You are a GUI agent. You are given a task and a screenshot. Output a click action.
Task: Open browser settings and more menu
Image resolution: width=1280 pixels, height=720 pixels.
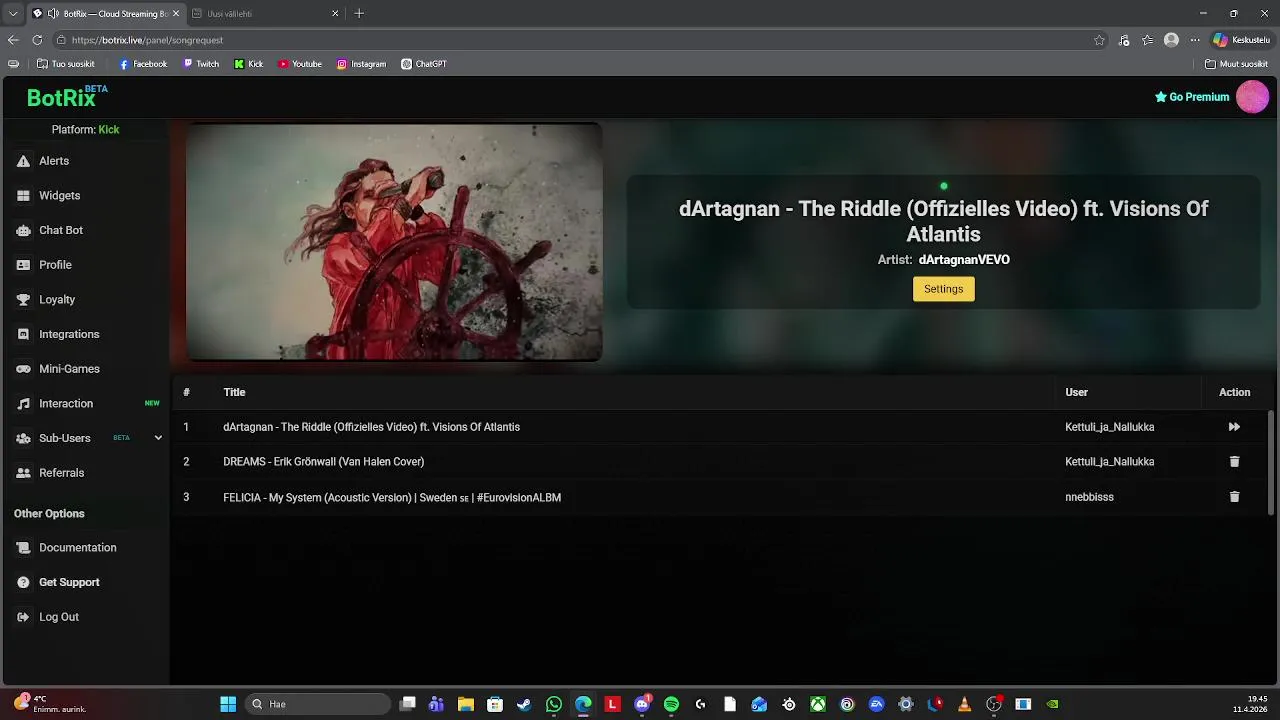pos(1195,40)
